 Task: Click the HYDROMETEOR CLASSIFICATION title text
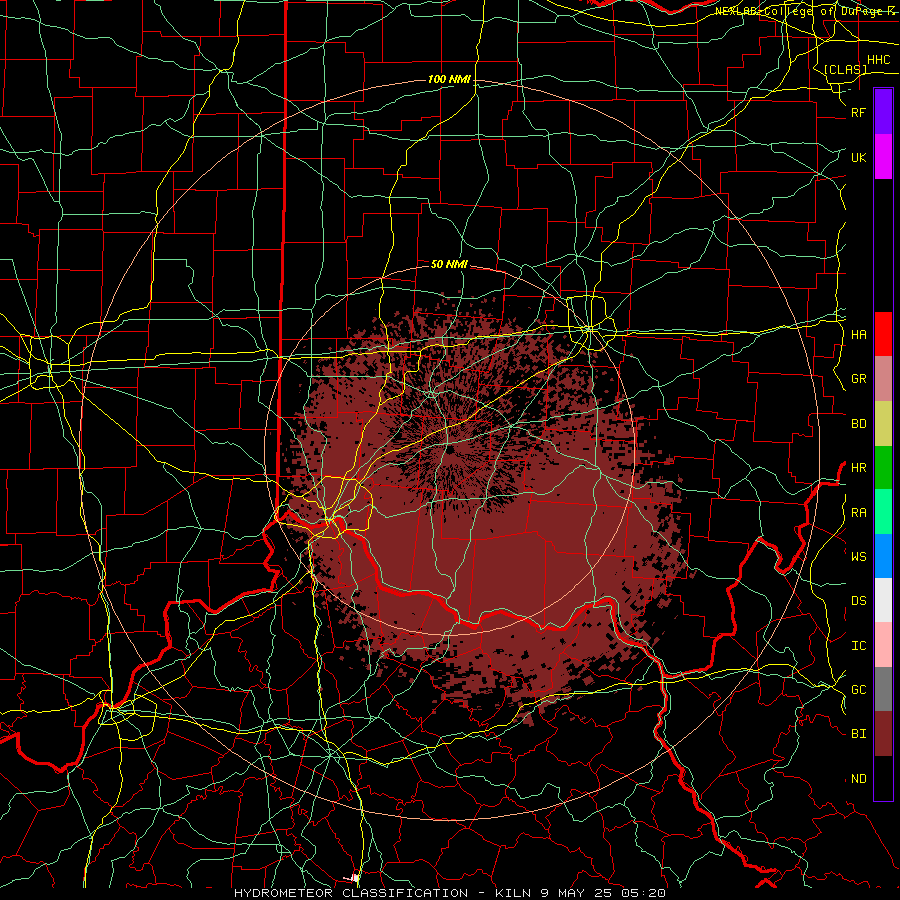pyautogui.click(x=351, y=893)
